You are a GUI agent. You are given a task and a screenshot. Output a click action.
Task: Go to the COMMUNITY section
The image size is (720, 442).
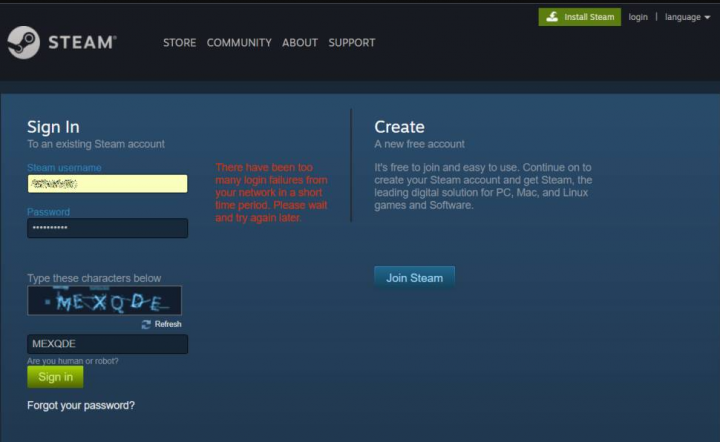click(239, 43)
